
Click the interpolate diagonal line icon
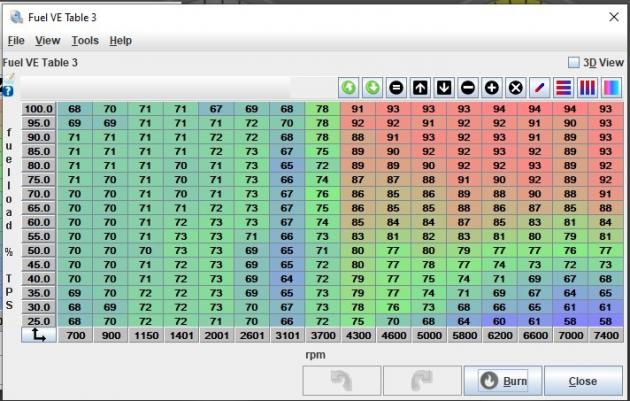click(x=540, y=87)
